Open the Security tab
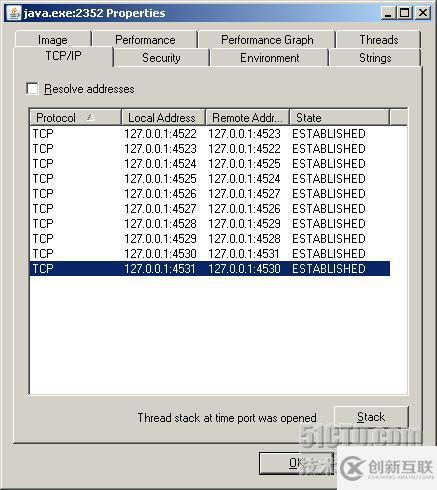This screenshot has width=437, height=490. (161, 58)
